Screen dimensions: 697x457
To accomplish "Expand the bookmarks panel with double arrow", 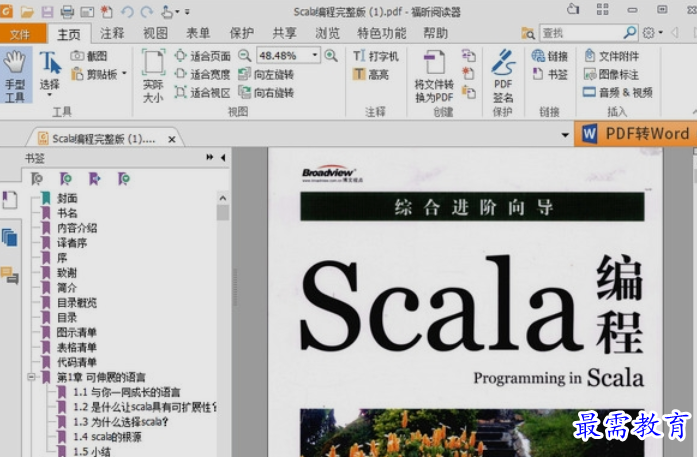I will [x=210, y=157].
